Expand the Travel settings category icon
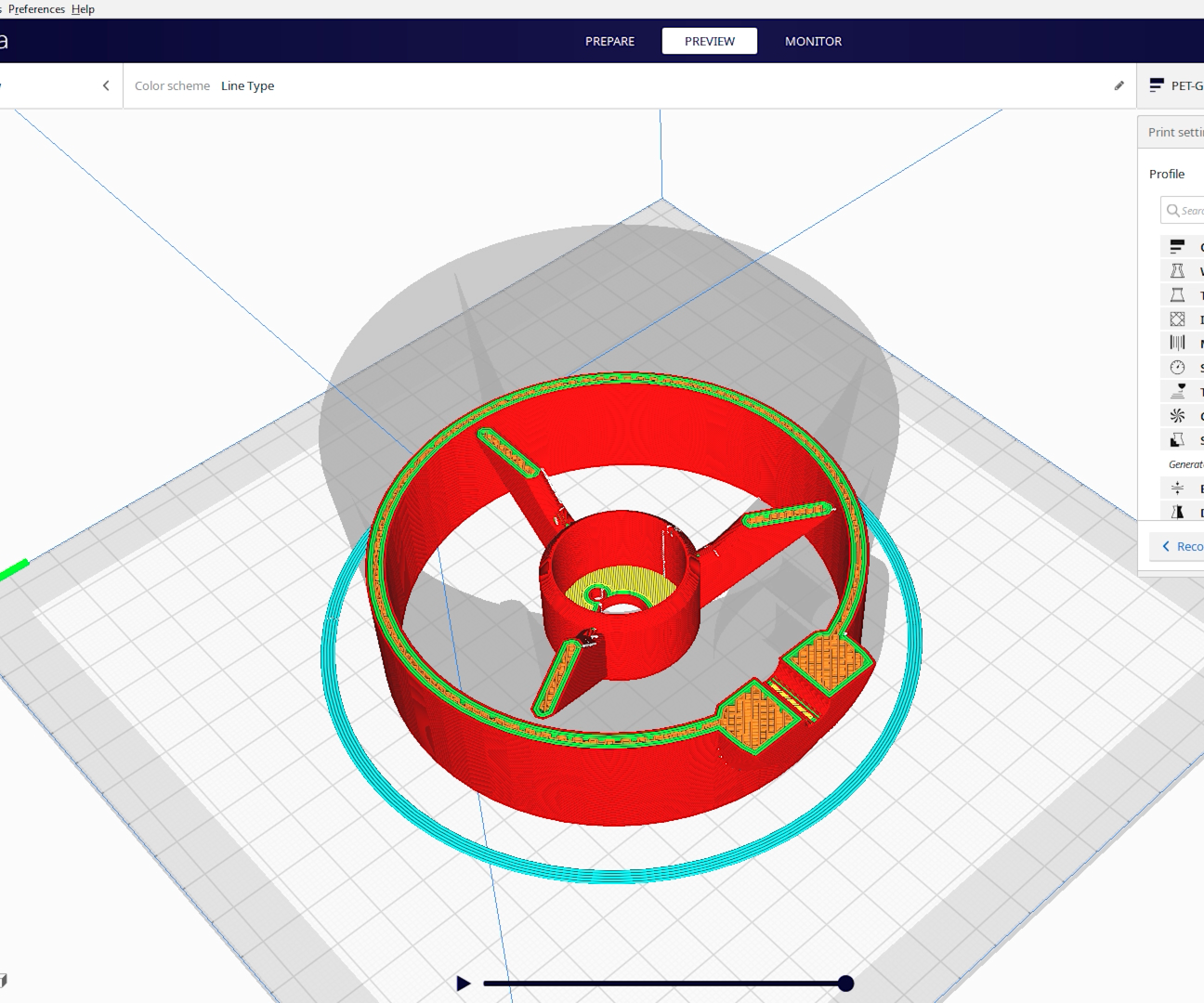This screenshot has width=1204, height=1003. (1177, 391)
